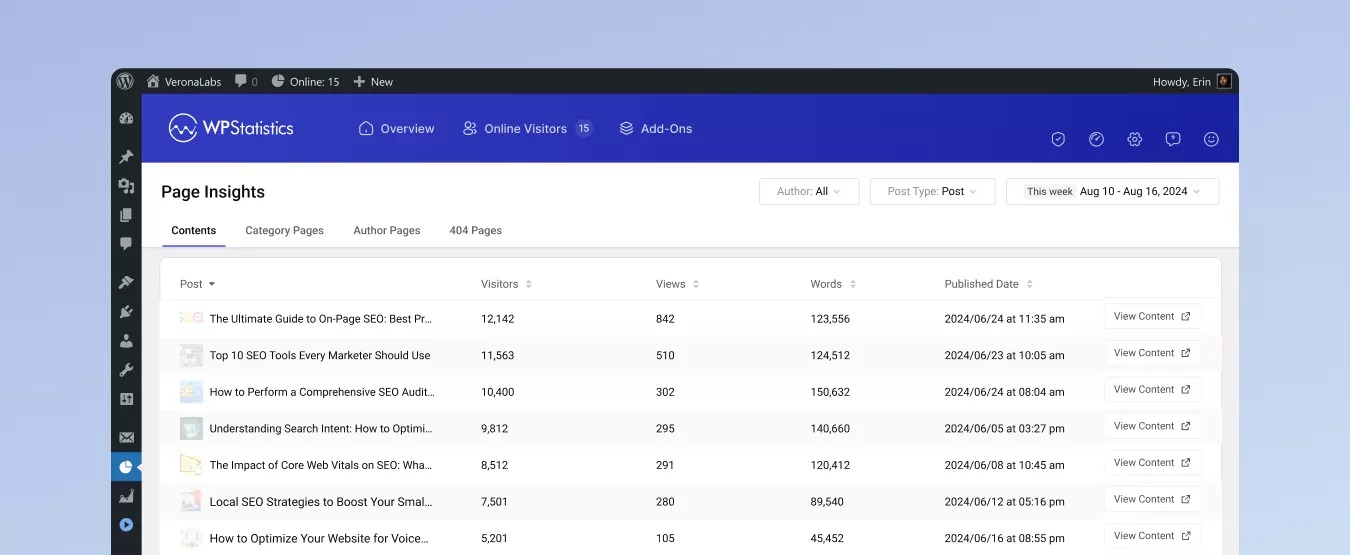Open the Tools wrench sidebar icon
Image resolution: width=1350 pixels, height=555 pixels.
[x=126, y=370]
